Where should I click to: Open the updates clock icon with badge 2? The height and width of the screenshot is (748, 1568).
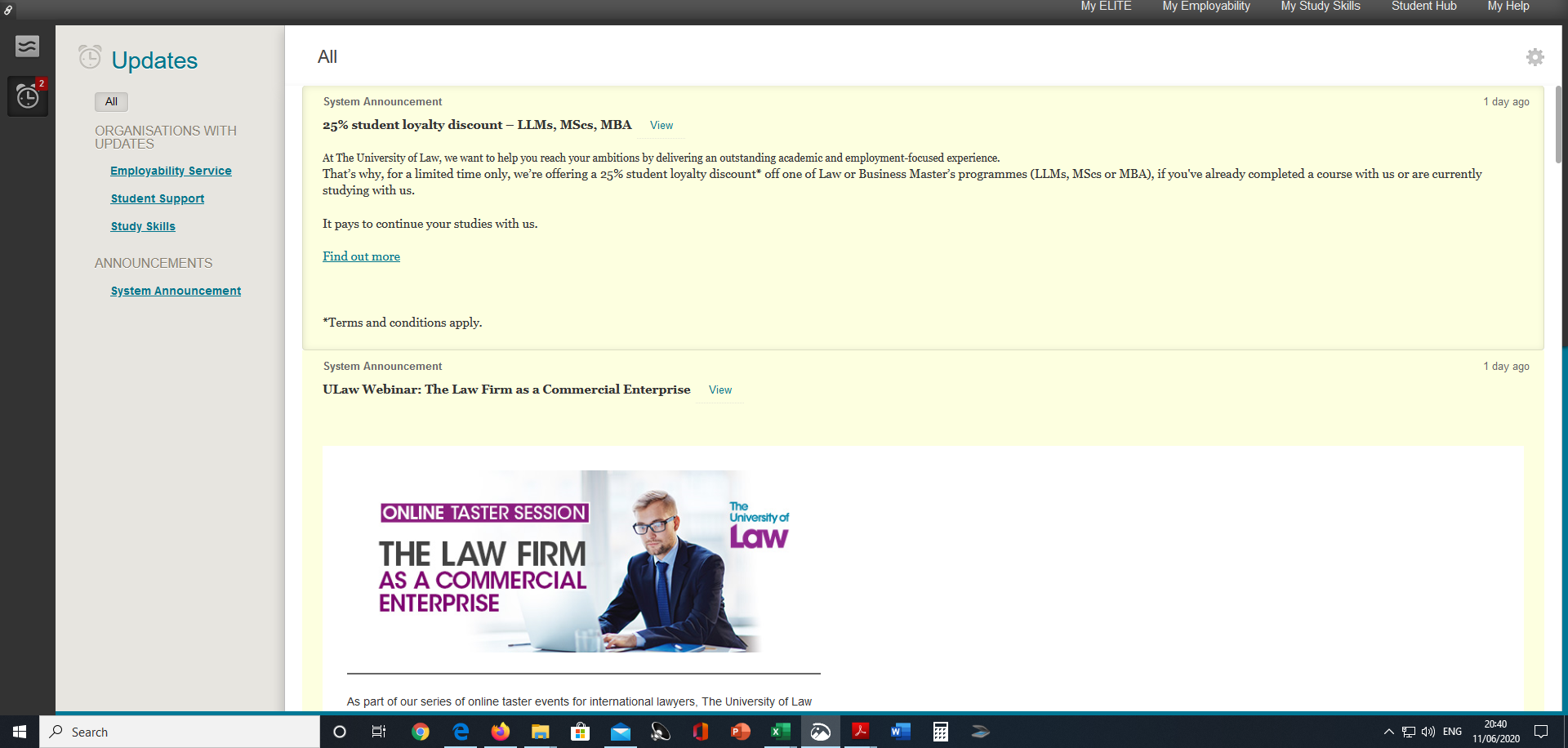click(x=28, y=96)
